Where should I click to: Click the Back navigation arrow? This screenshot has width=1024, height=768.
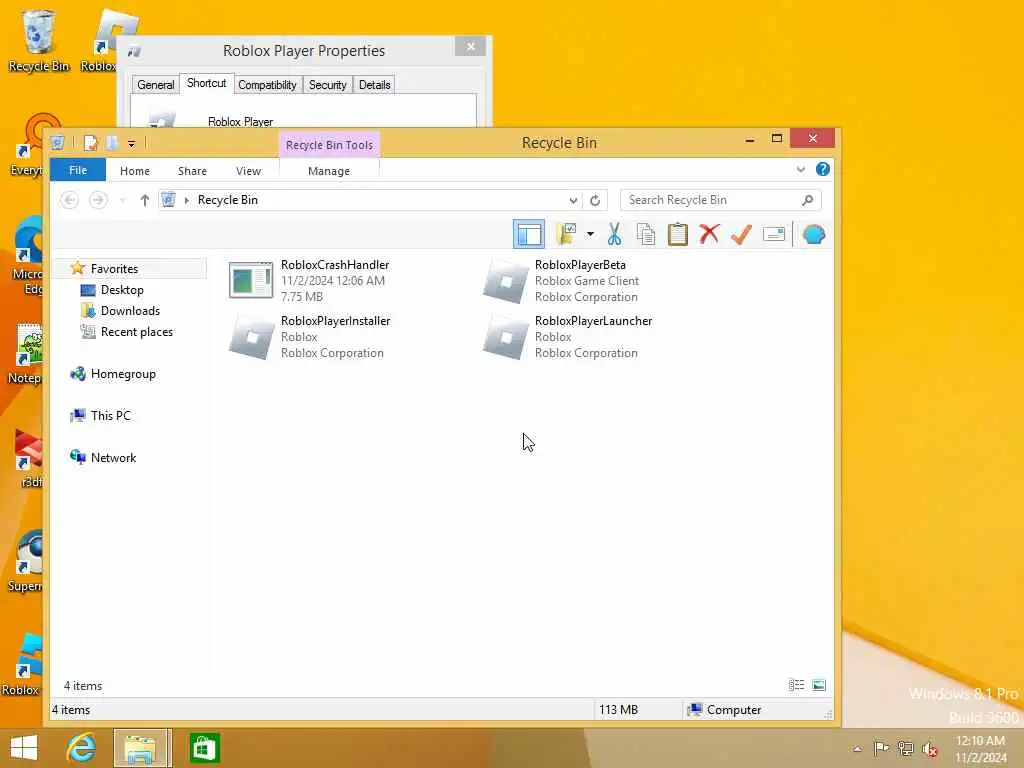69,200
